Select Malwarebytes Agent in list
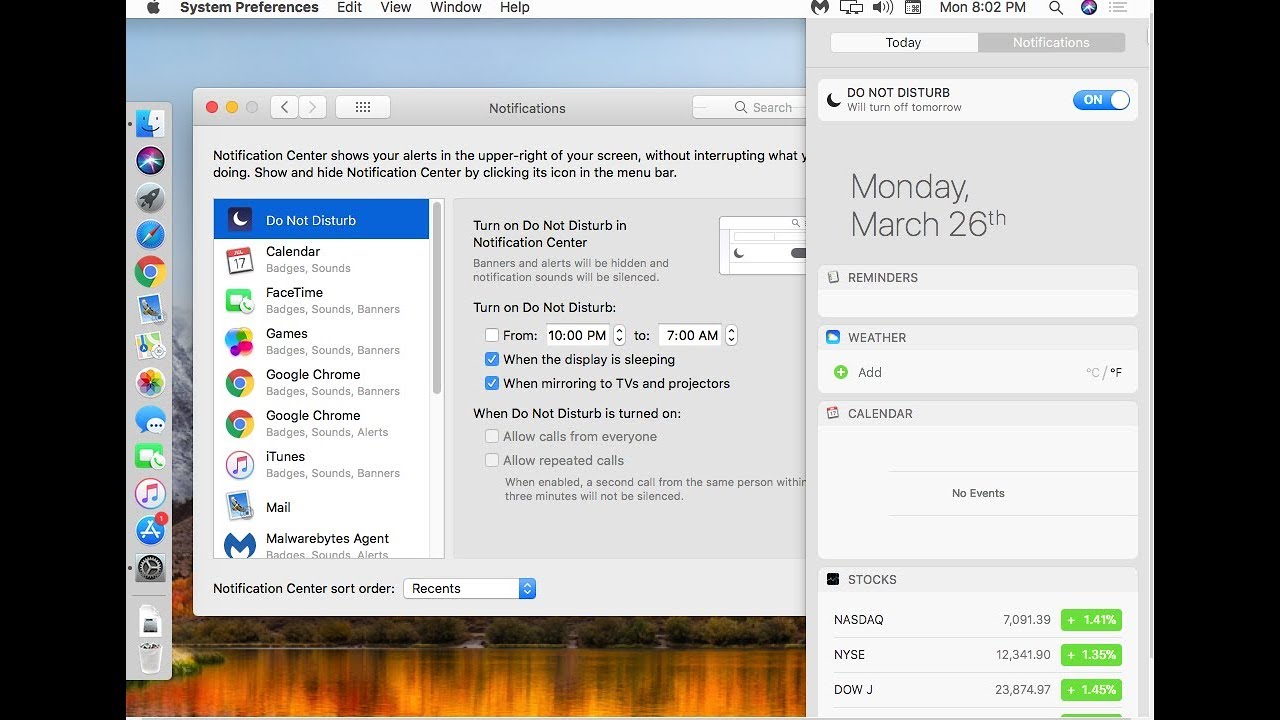The width and height of the screenshot is (1280, 720). click(321, 543)
